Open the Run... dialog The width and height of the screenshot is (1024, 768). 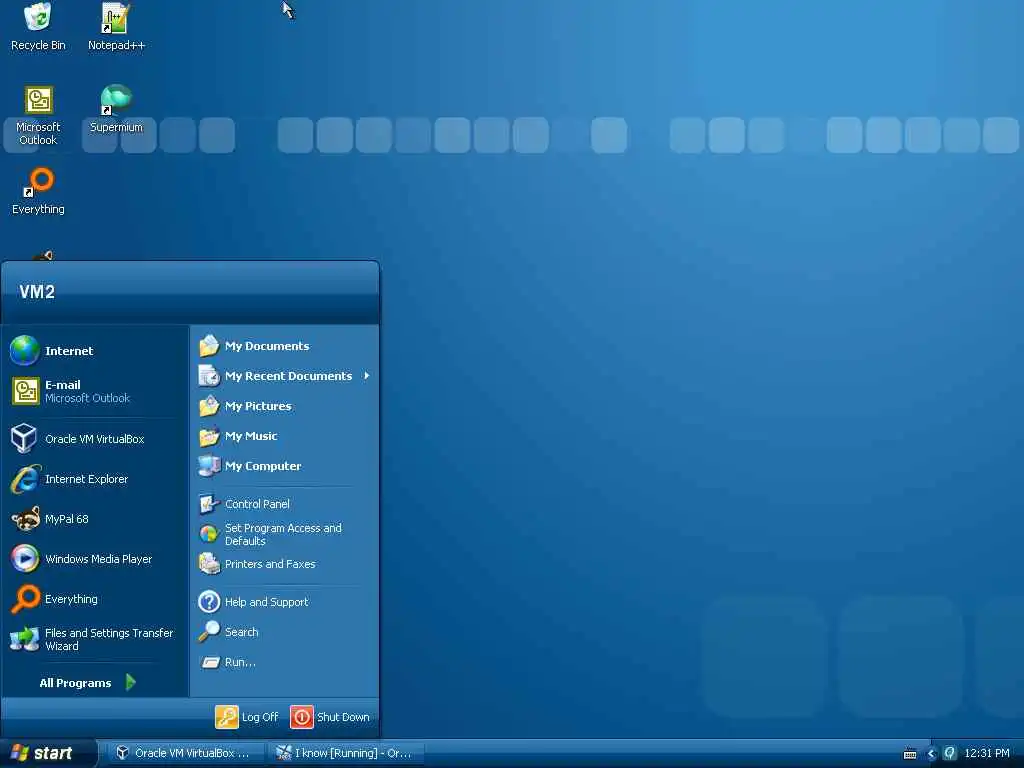[285, 662]
